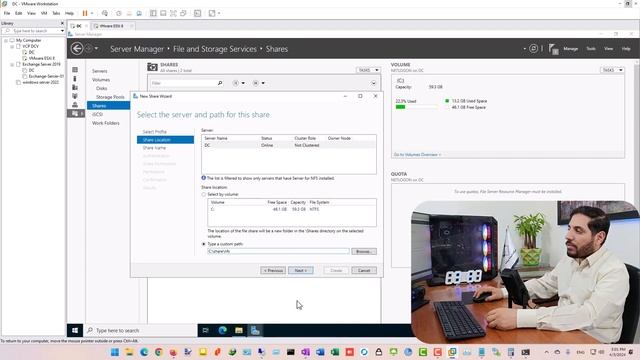Image resolution: width=640 pixels, height=360 pixels.
Task: Click the filter search magnifier icon
Action: (220, 83)
